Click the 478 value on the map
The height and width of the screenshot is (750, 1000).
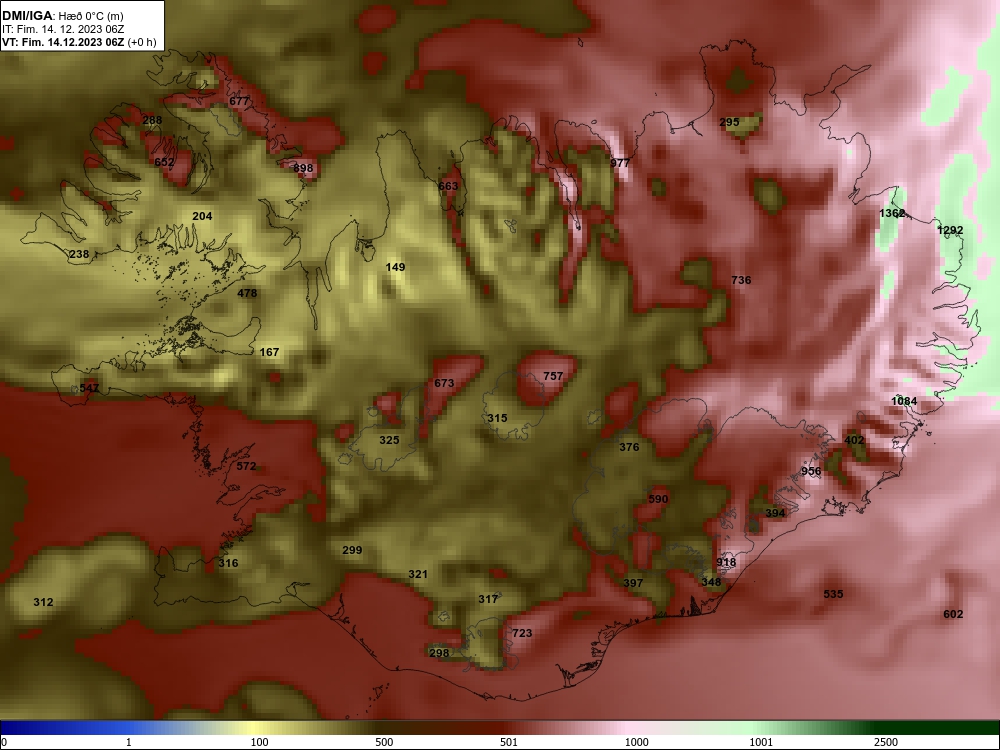pyautogui.click(x=247, y=293)
